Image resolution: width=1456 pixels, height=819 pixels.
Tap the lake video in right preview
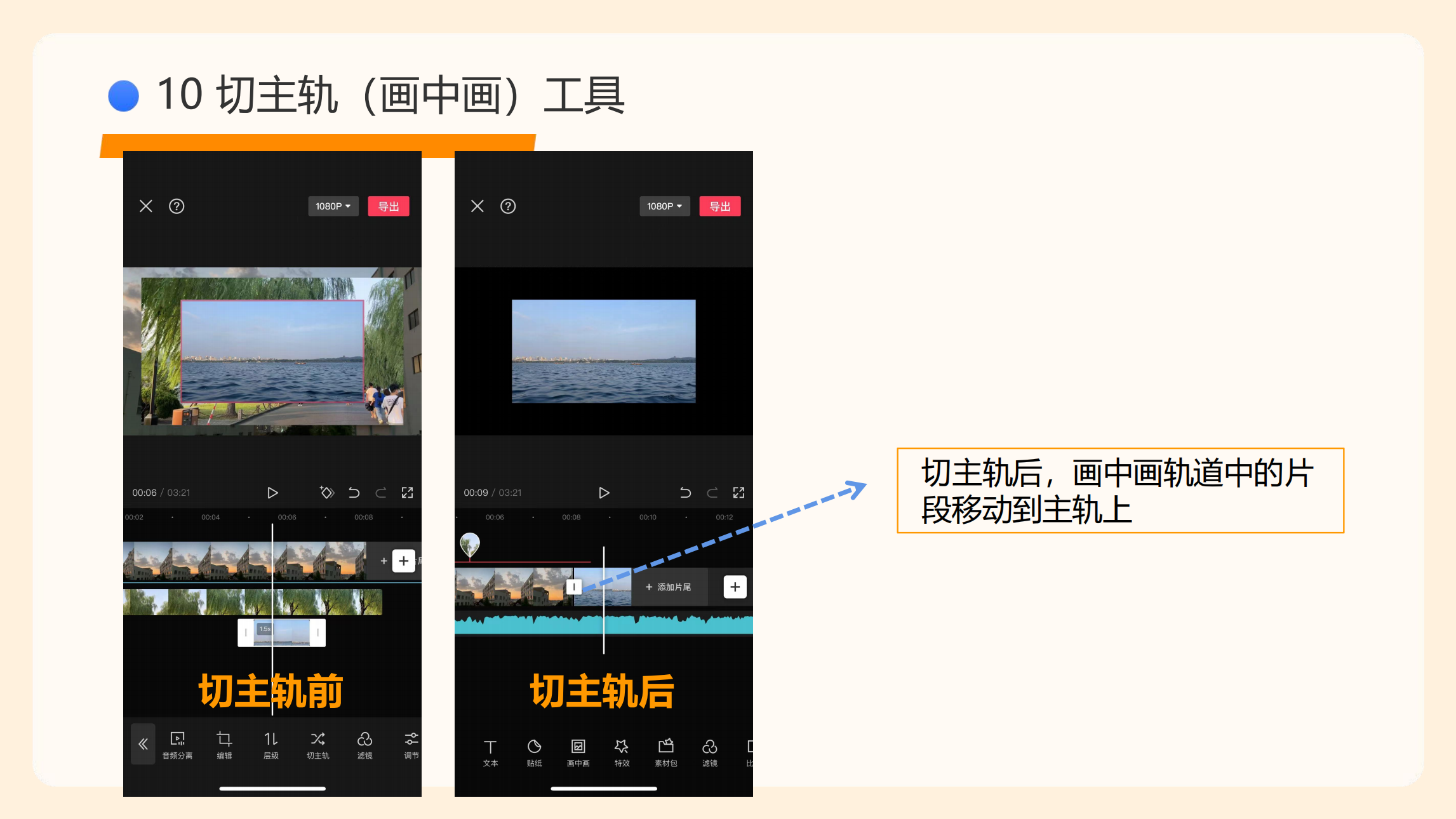click(604, 351)
